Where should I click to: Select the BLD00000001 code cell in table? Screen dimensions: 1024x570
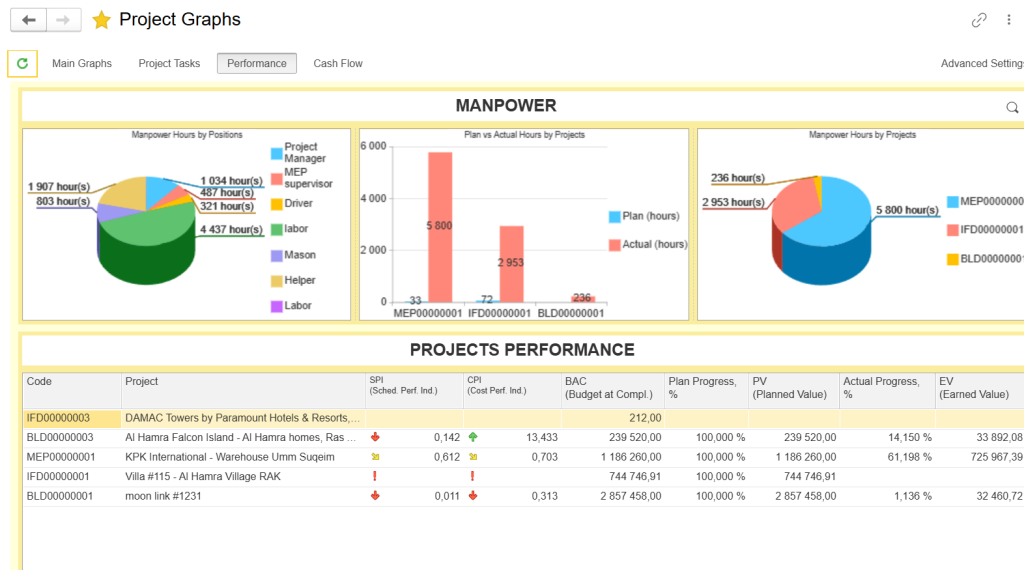coord(72,496)
